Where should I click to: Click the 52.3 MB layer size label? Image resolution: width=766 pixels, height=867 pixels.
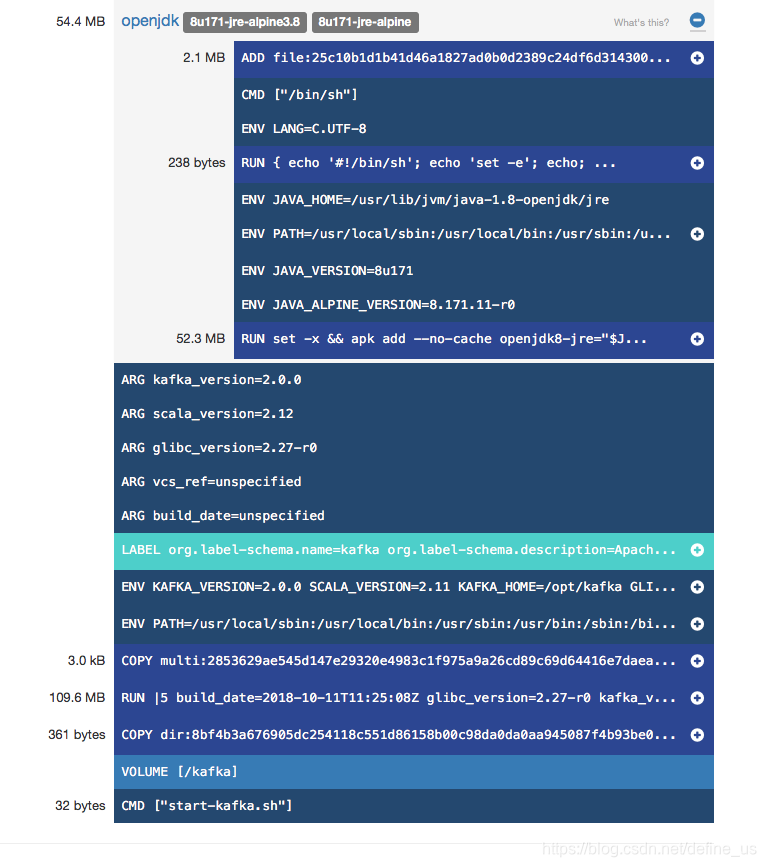point(201,338)
